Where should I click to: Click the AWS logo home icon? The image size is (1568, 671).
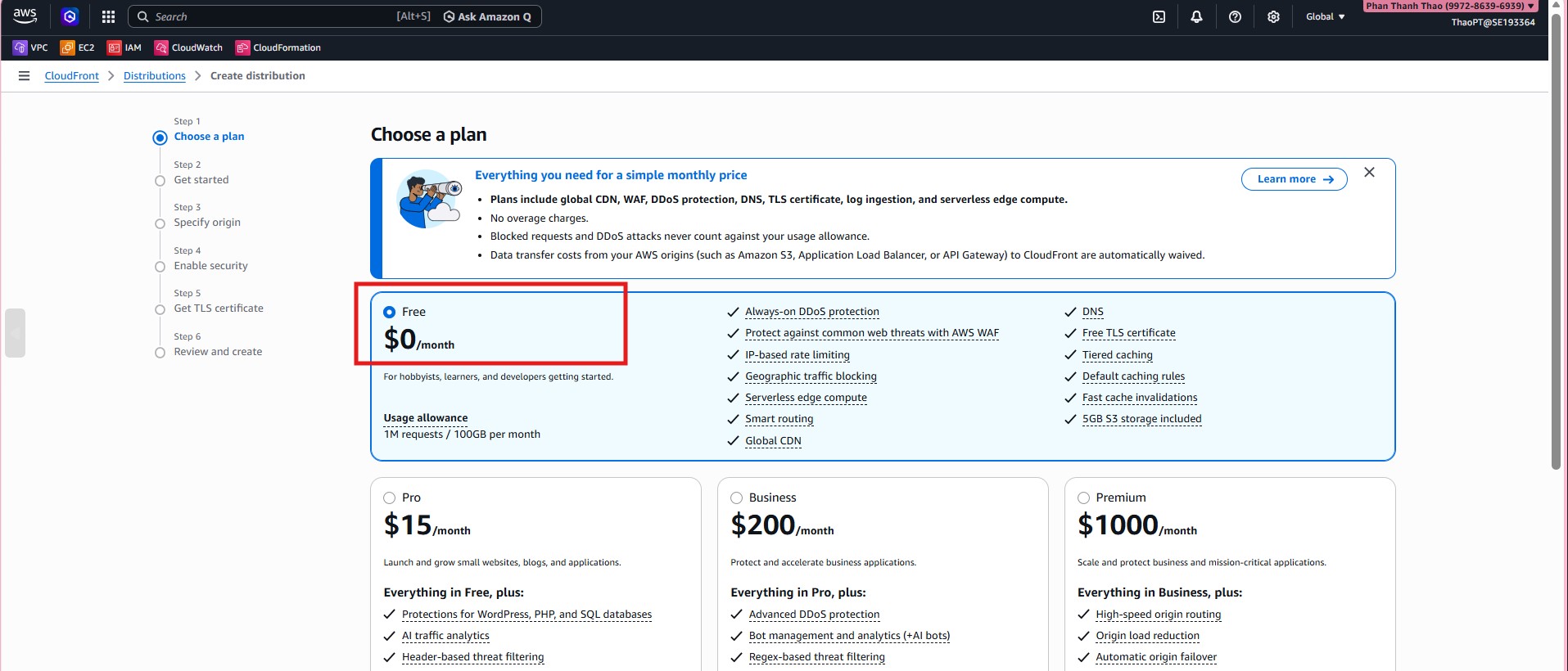pos(25,16)
